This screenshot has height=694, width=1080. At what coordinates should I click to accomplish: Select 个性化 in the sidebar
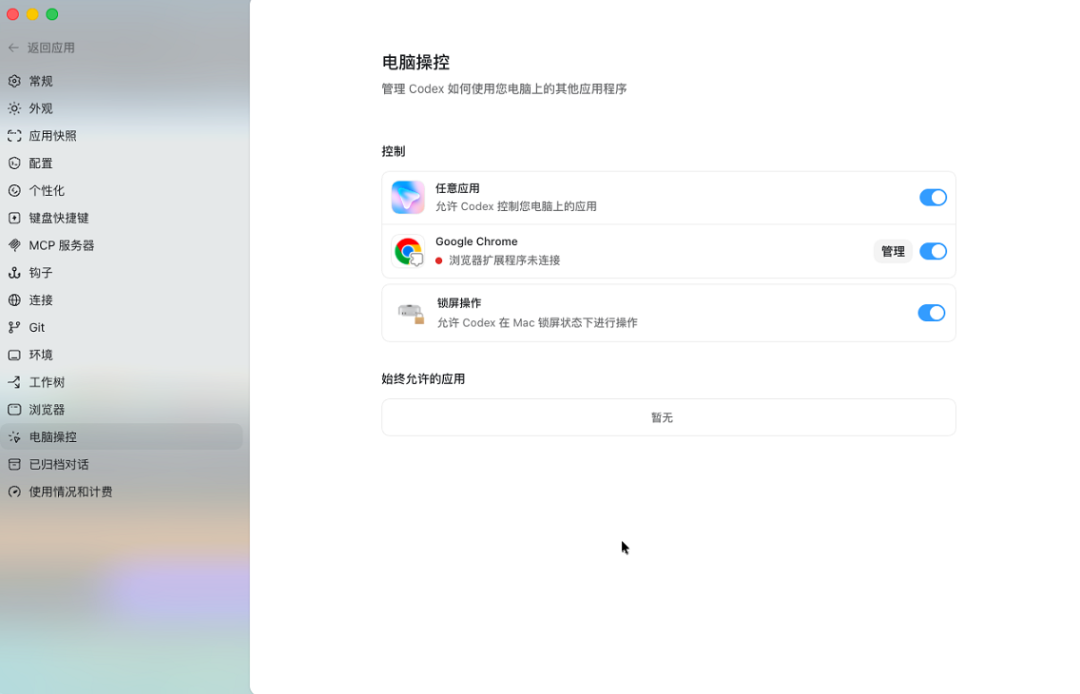[122, 191]
